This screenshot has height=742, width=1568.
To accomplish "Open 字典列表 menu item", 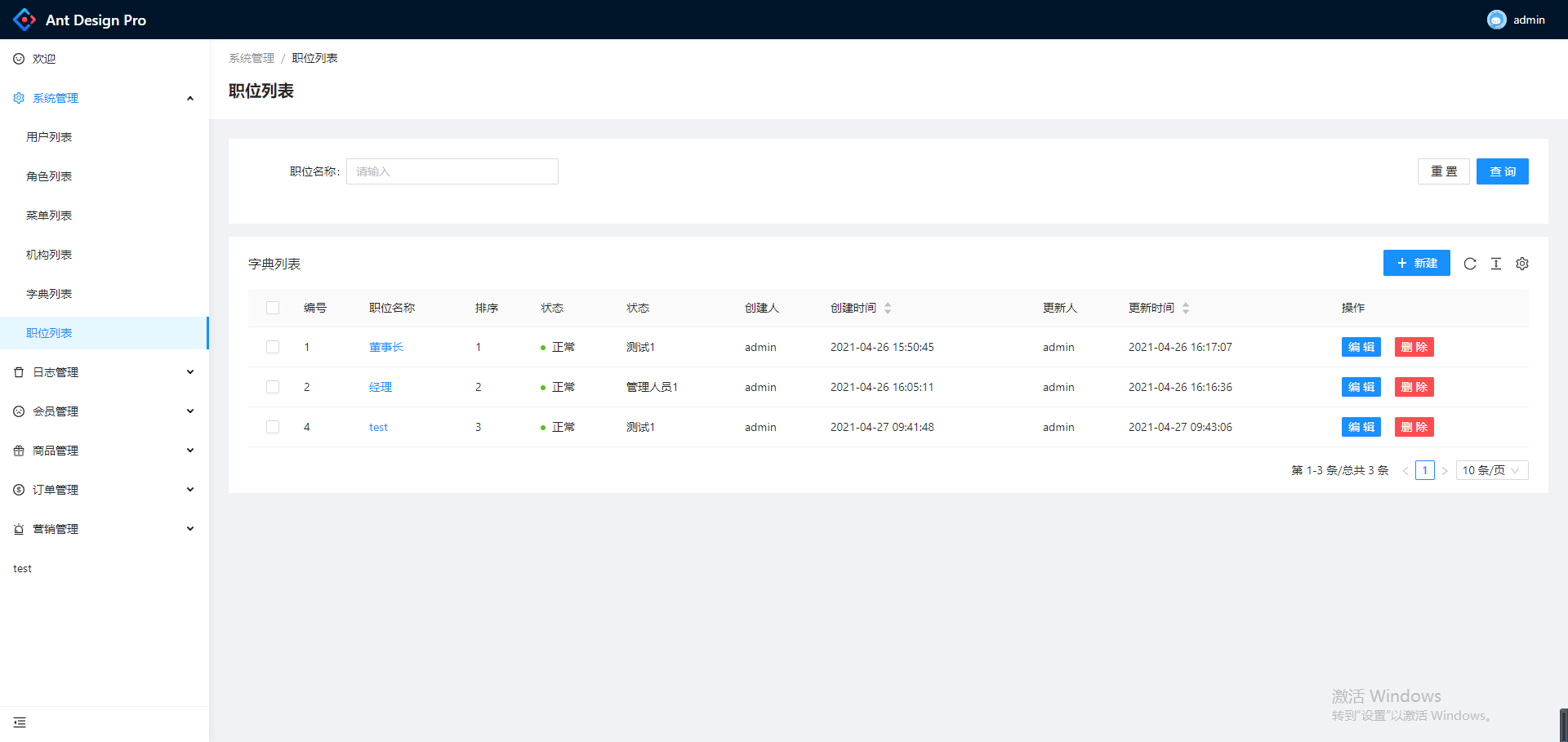I will pyautogui.click(x=105, y=294).
